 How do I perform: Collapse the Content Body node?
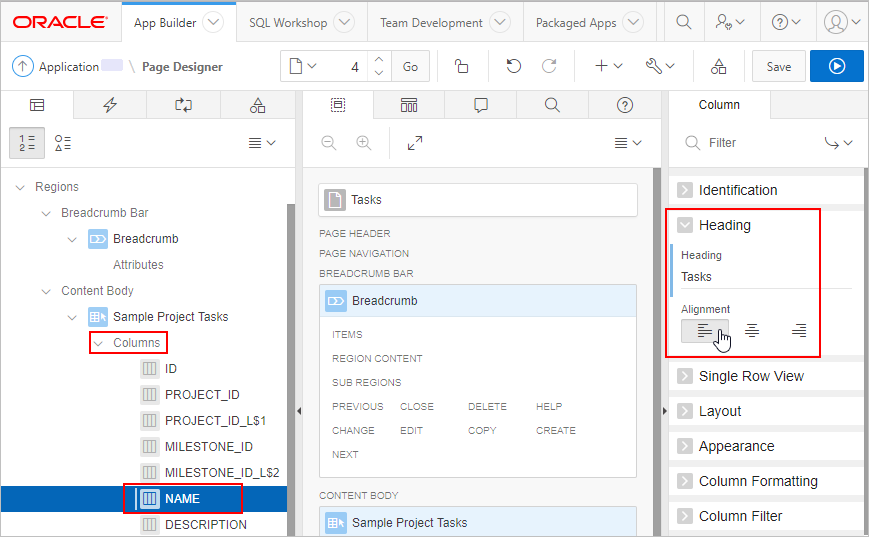click(x=47, y=291)
